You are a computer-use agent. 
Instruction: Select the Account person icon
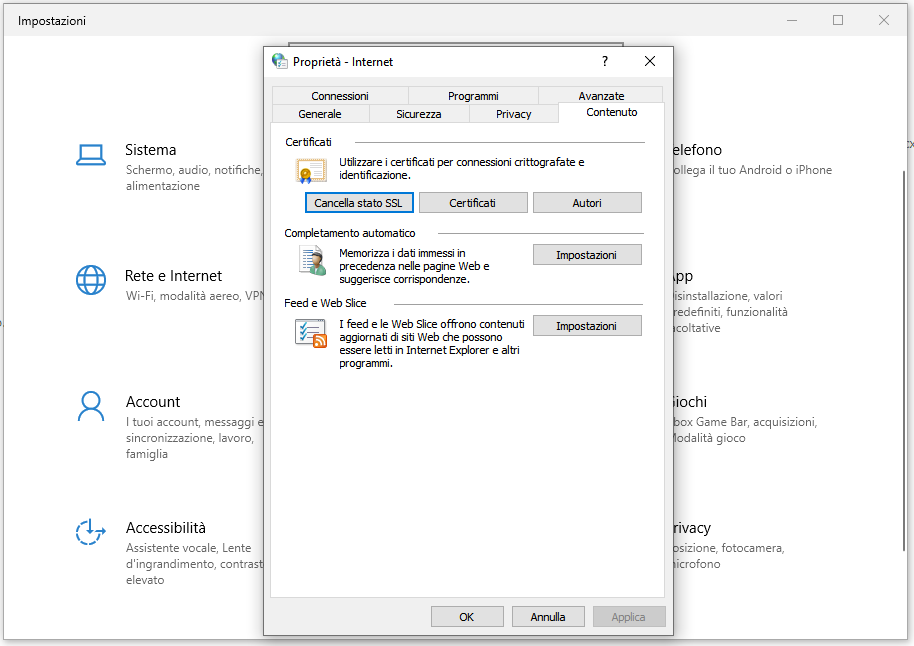point(91,406)
